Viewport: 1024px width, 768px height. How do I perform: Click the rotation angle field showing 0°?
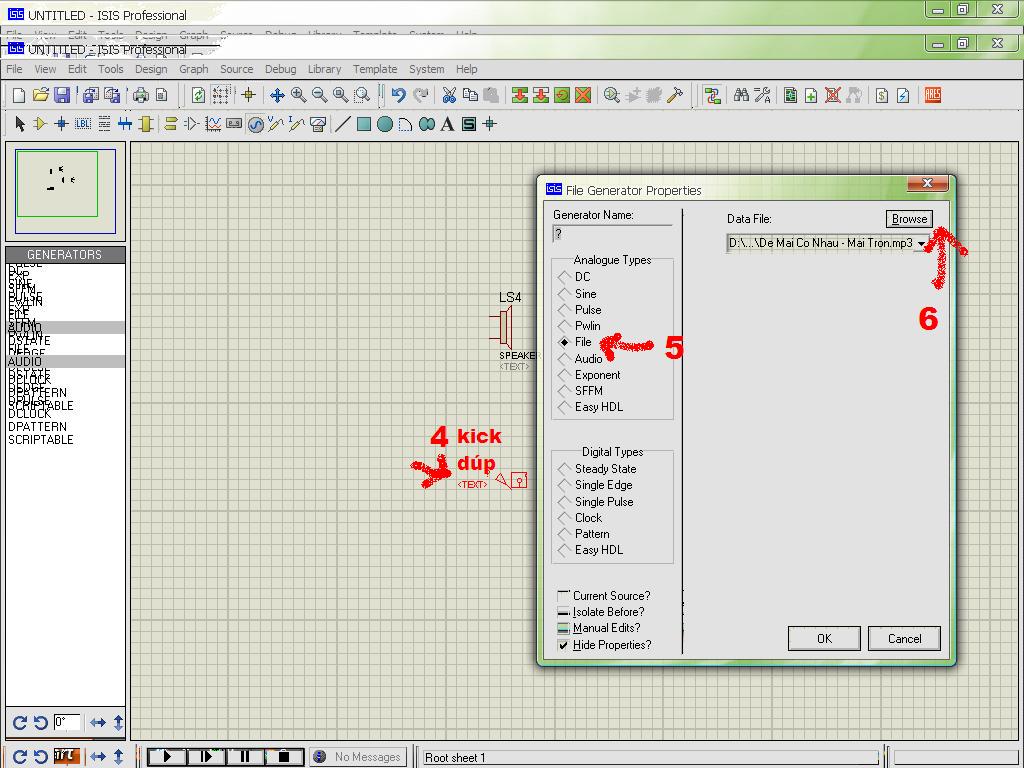67,722
